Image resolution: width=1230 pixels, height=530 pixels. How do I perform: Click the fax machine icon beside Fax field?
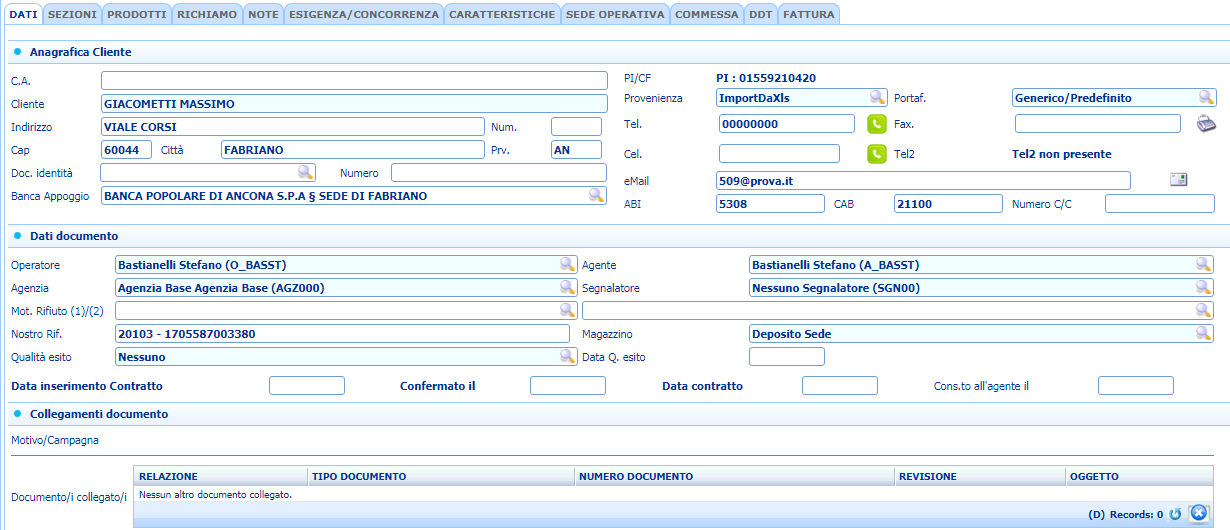point(1206,124)
